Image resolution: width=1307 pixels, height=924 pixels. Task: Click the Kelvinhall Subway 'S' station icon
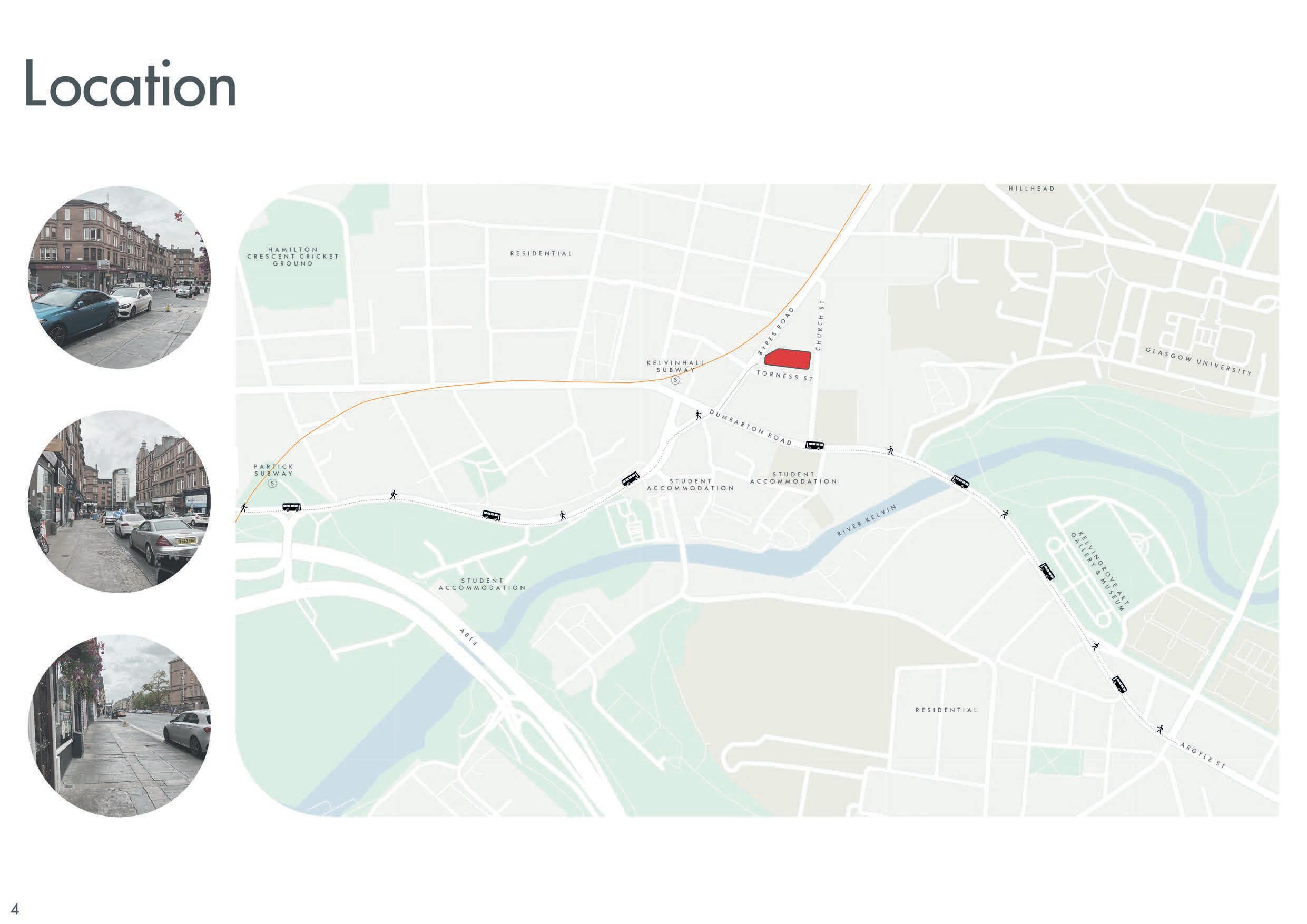pyautogui.click(x=676, y=380)
